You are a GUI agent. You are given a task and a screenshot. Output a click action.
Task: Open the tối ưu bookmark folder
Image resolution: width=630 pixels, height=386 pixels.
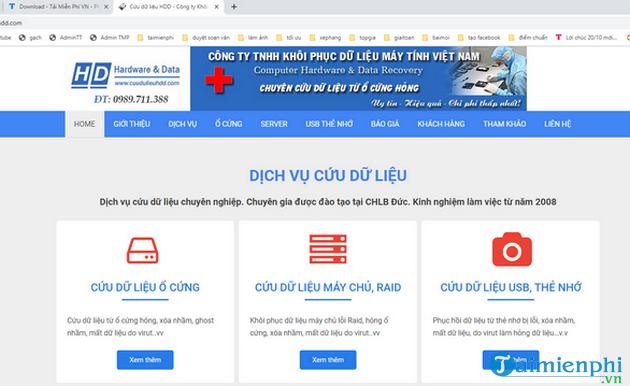tap(288, 37)
